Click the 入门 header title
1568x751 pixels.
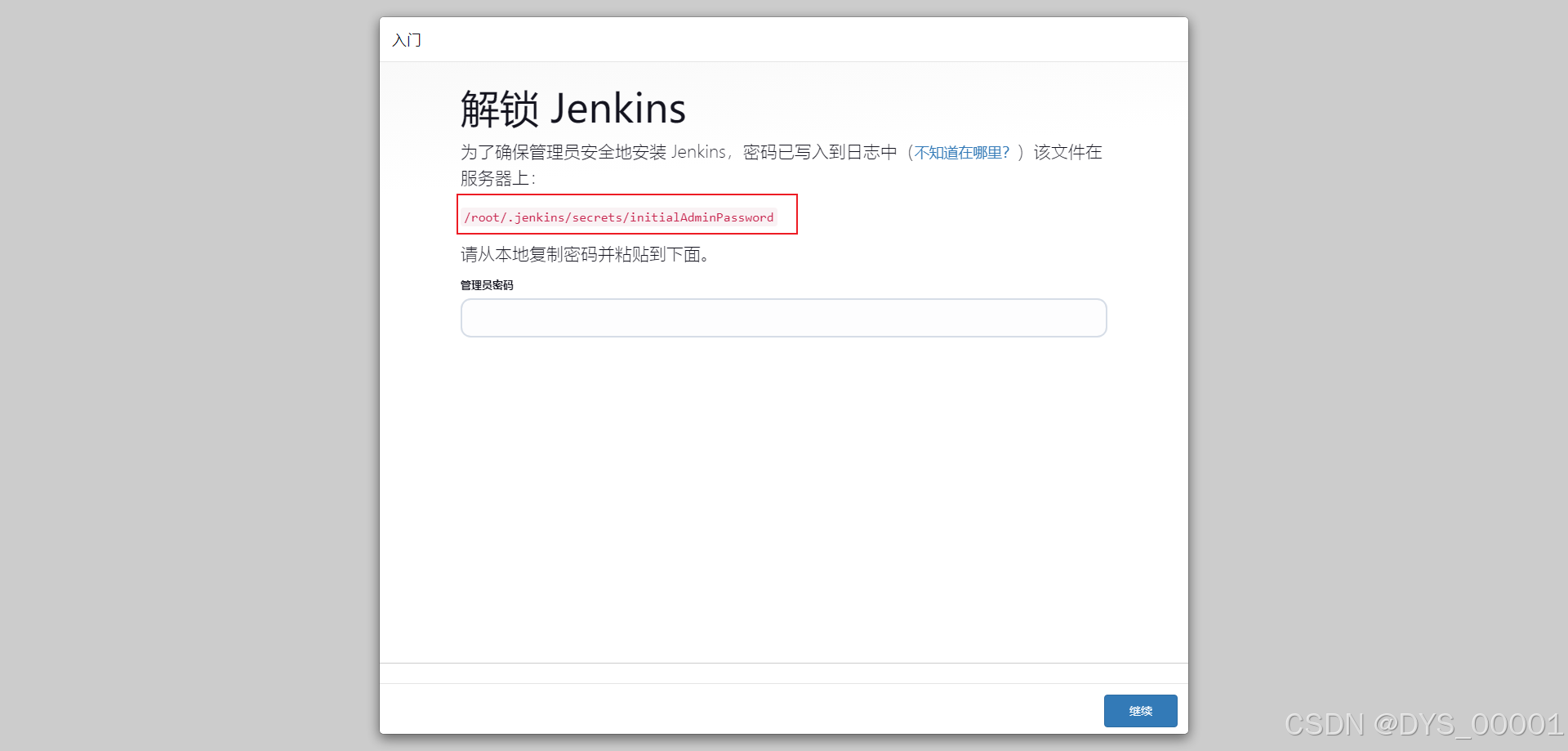tap(407, 40)
